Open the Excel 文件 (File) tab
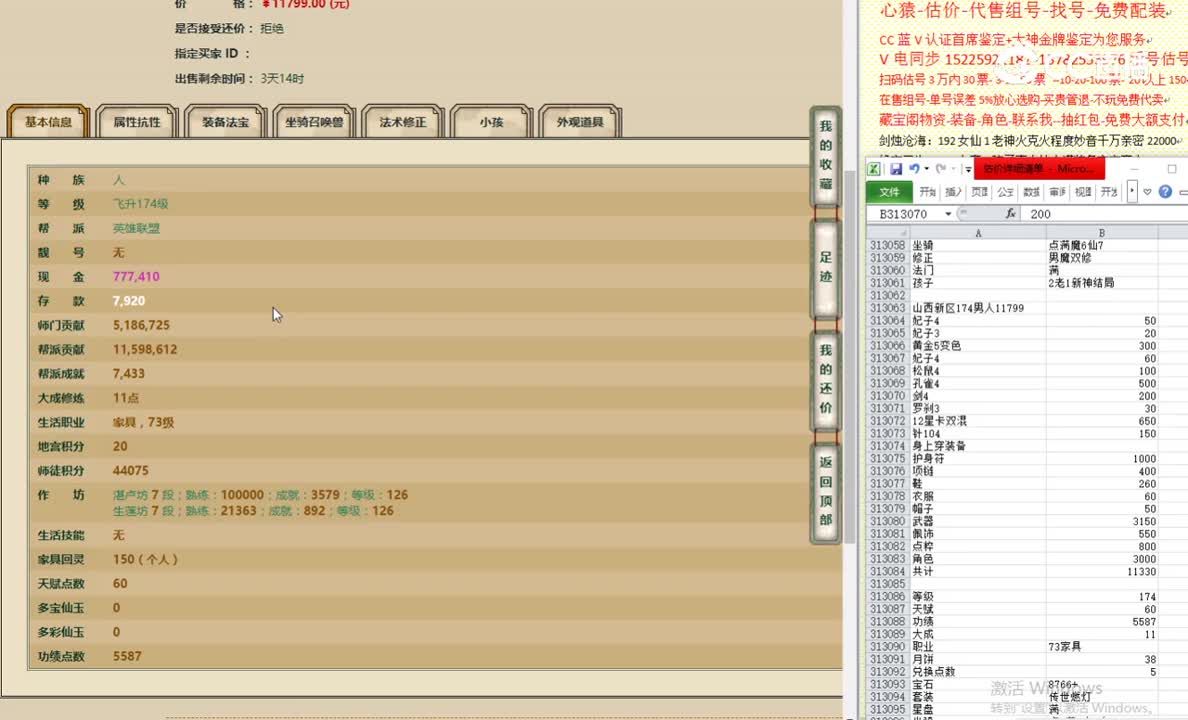The image size is (1188, 720). 892,192
